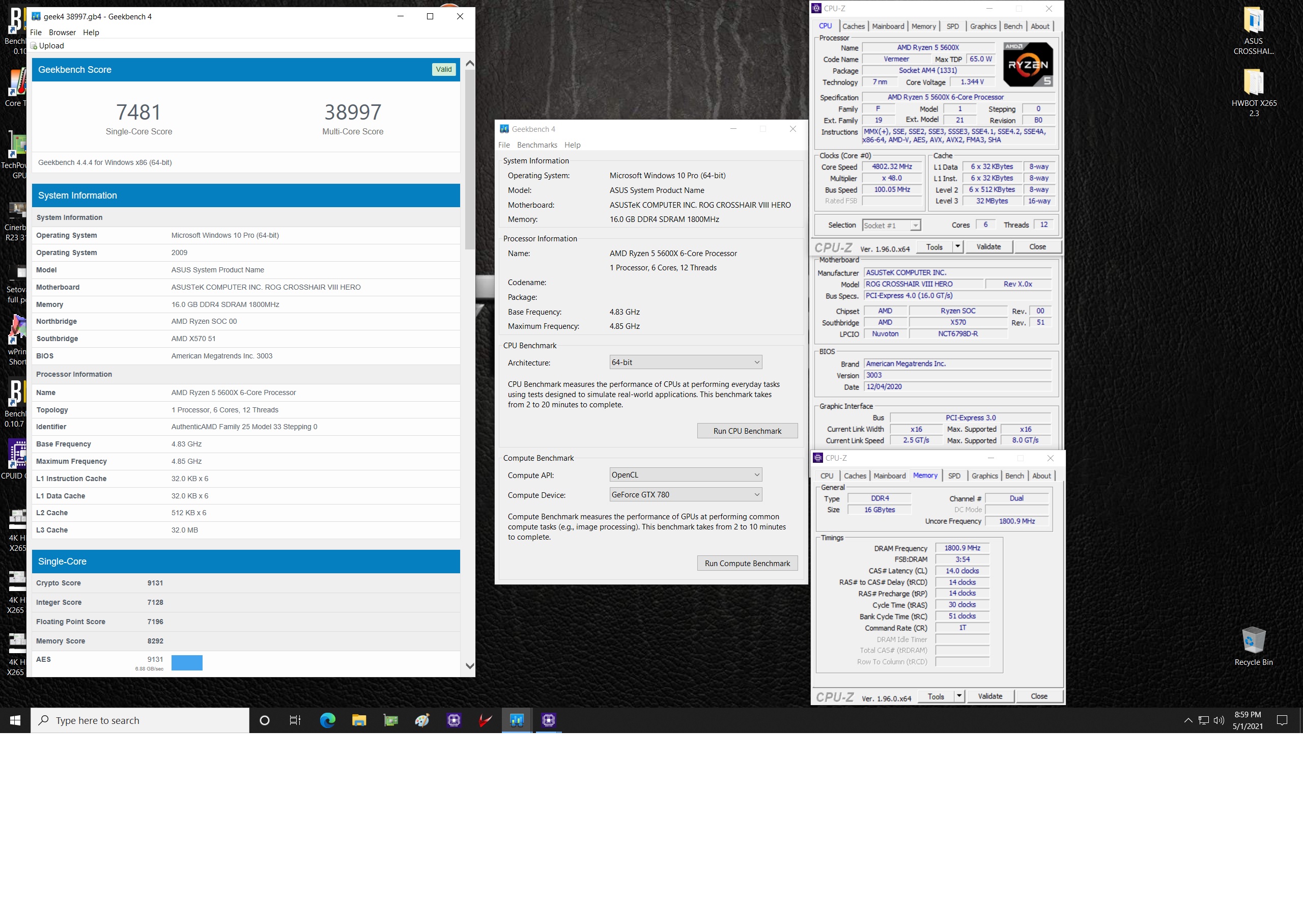The height and width of the screenshot is (924, 1303).
Task: Click the scrollbar up arrow in Geekbench results
Action: [470, 63]
